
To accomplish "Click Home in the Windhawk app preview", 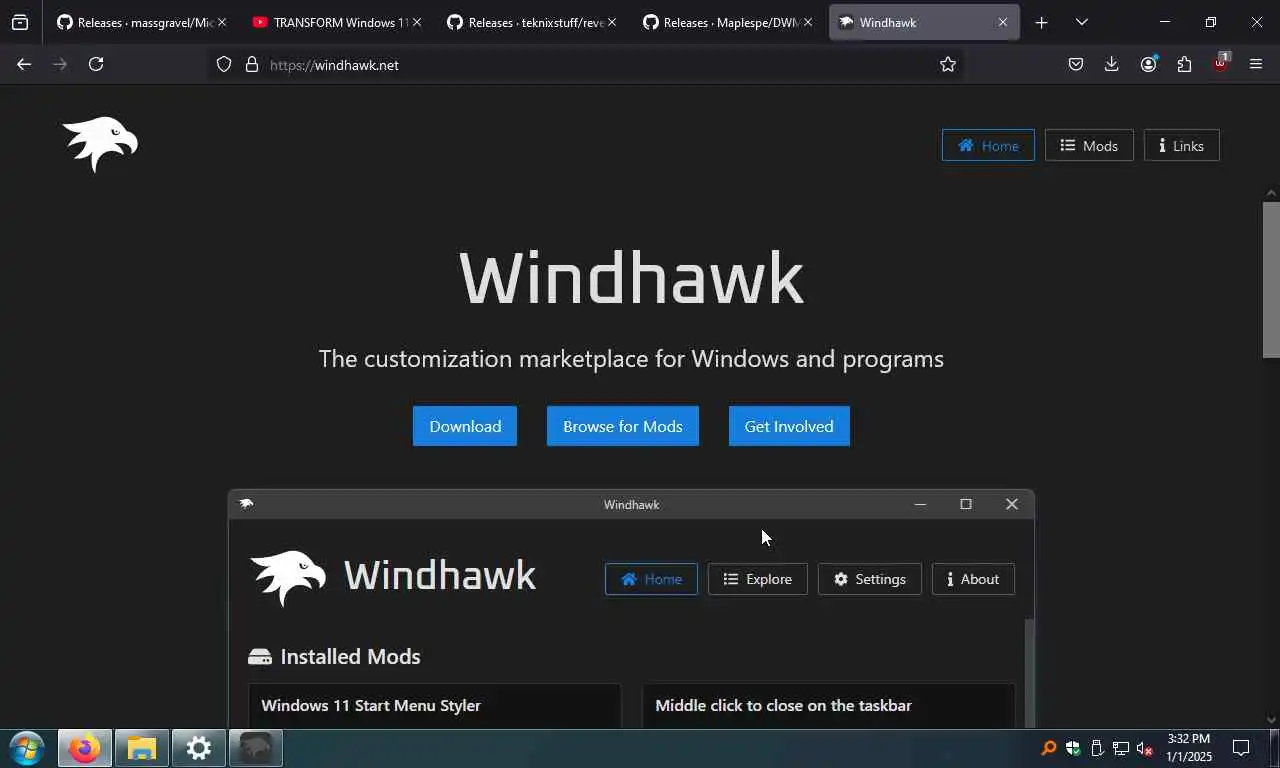I will (651, 579).
